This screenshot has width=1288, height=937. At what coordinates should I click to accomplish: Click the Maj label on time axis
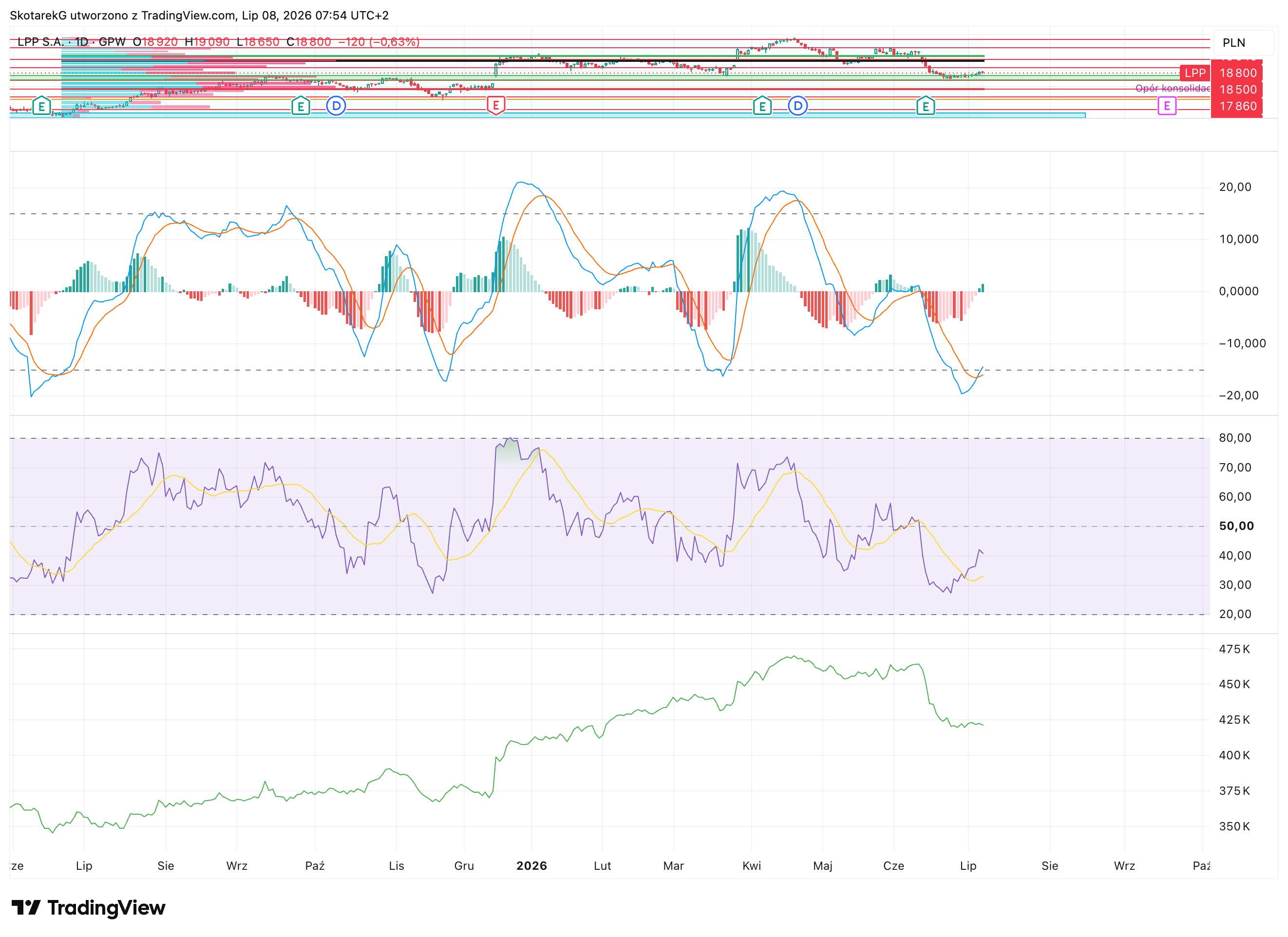(822, 866)
